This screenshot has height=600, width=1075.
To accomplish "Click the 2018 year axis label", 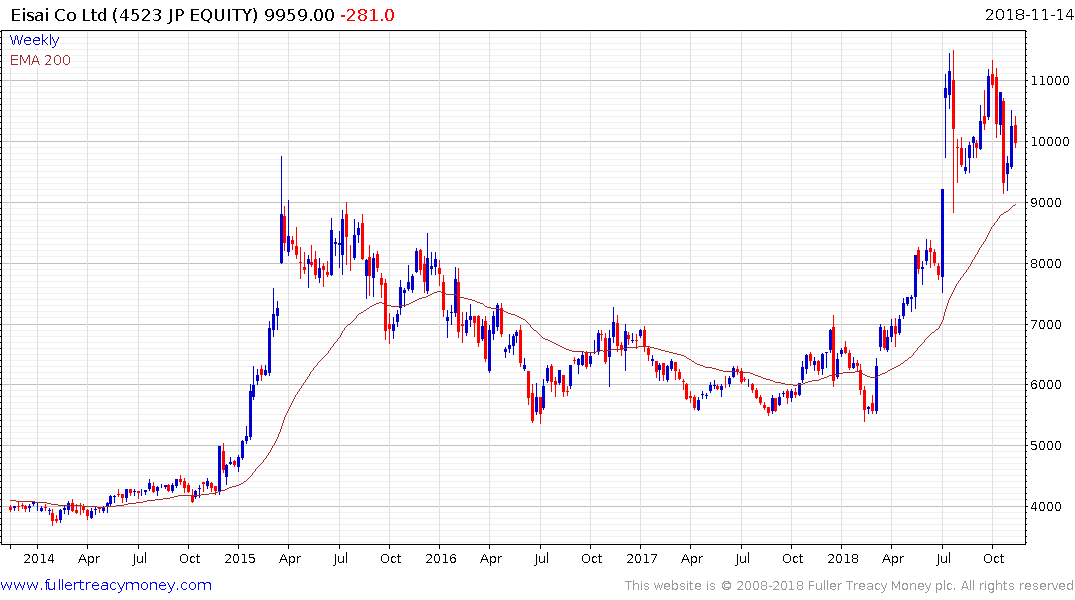I will (843, 558).
